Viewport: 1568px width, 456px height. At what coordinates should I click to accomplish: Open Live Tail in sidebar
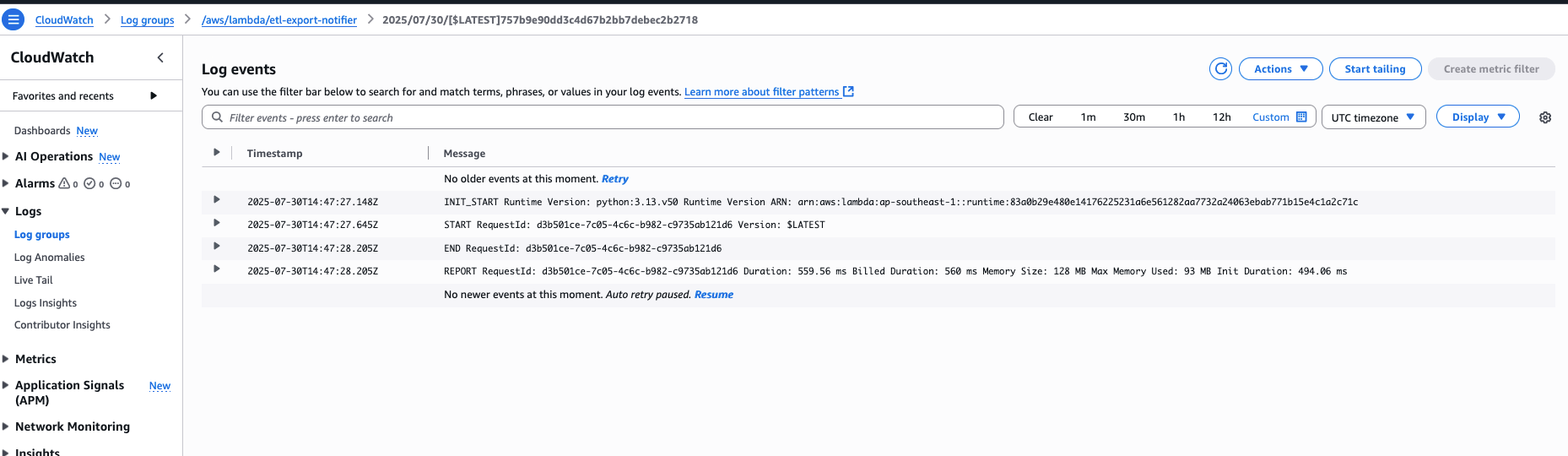[x=34, y=280]
